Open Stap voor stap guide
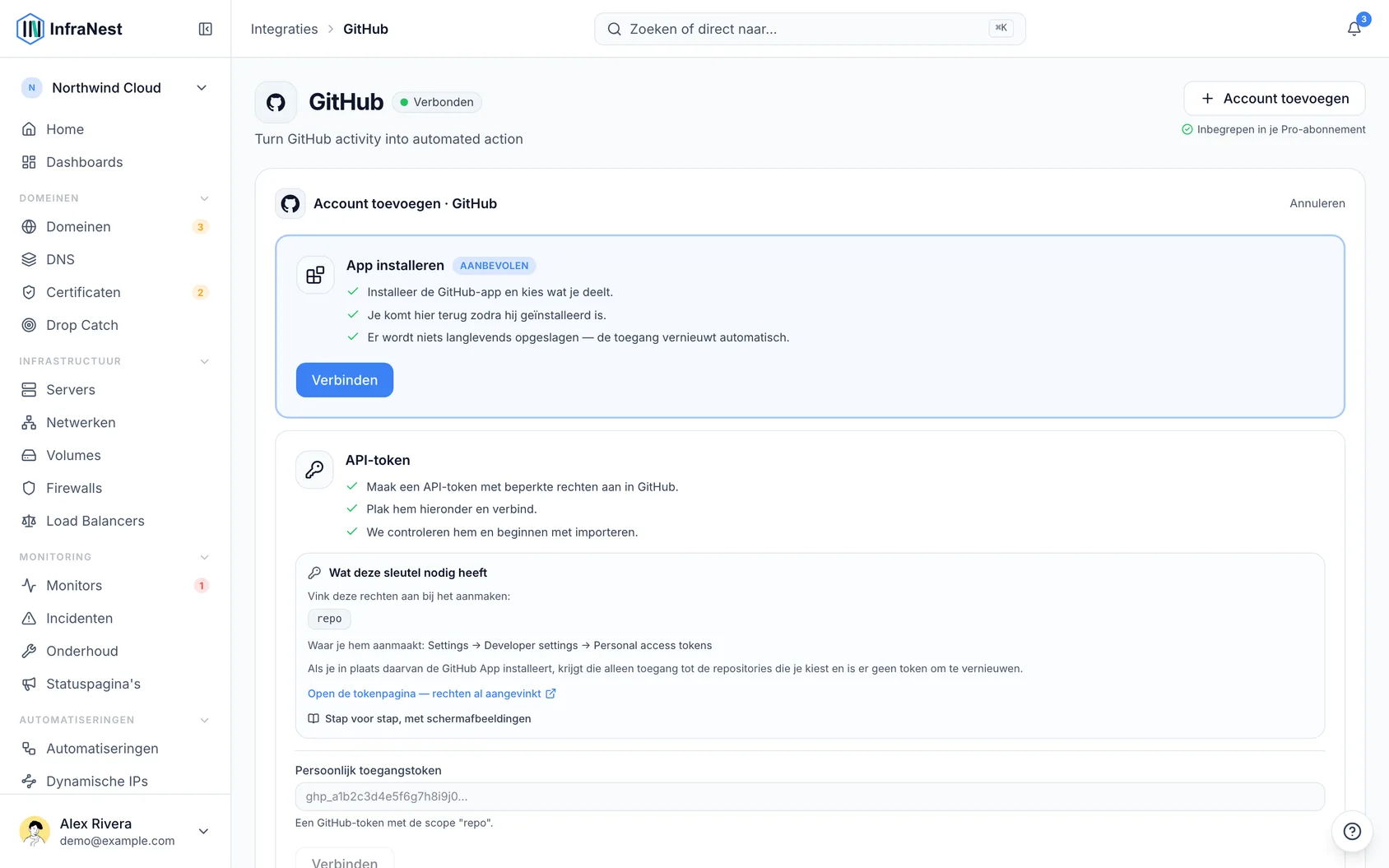 (420, 718)
